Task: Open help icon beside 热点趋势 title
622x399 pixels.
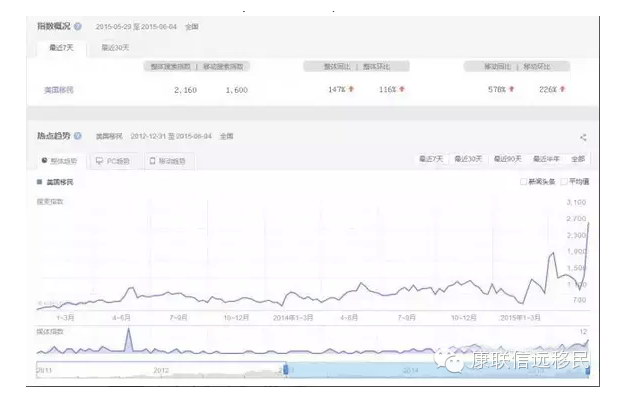Action: tap(78, 136)
